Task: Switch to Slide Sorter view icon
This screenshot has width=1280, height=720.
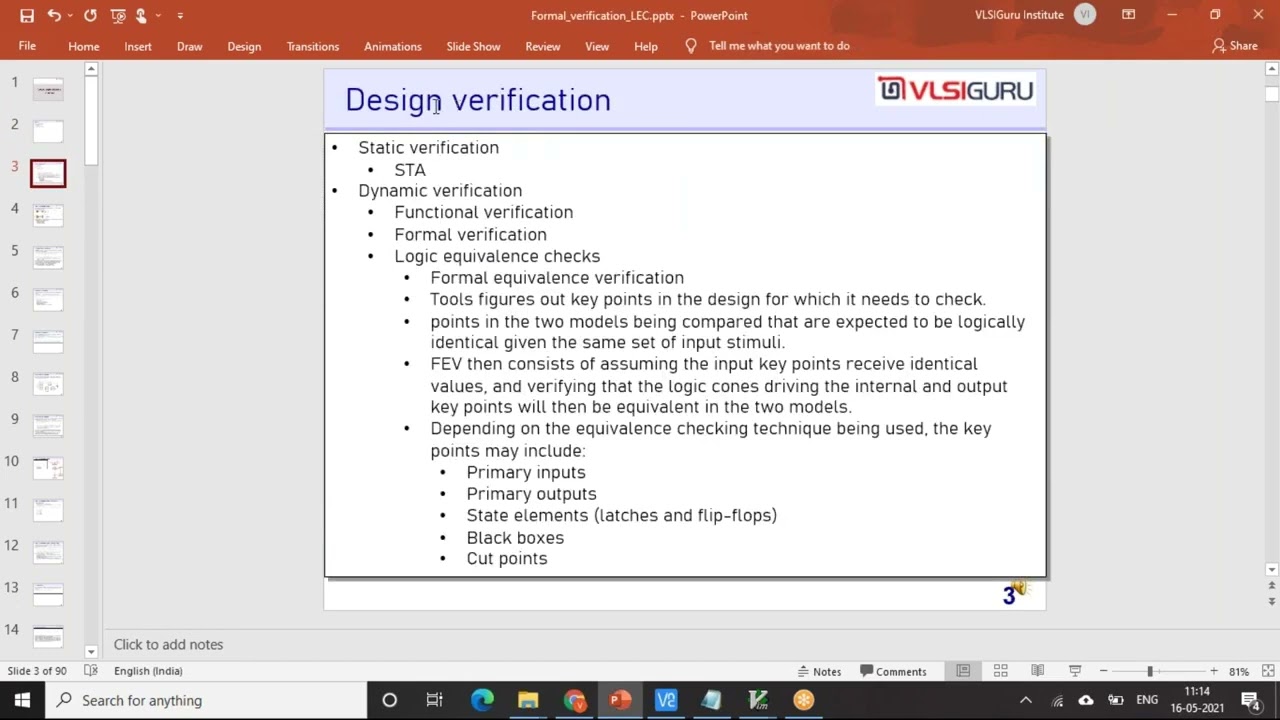Action: (x=1000, y=671)
